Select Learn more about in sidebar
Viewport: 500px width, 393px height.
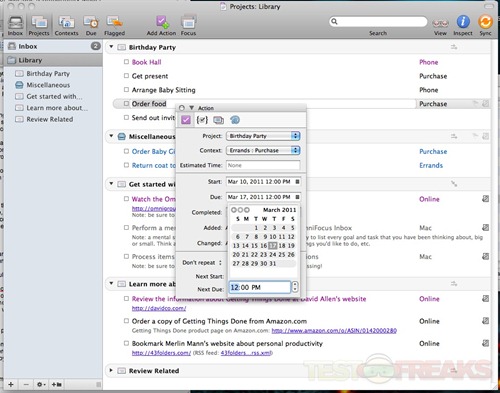(57, 108)
